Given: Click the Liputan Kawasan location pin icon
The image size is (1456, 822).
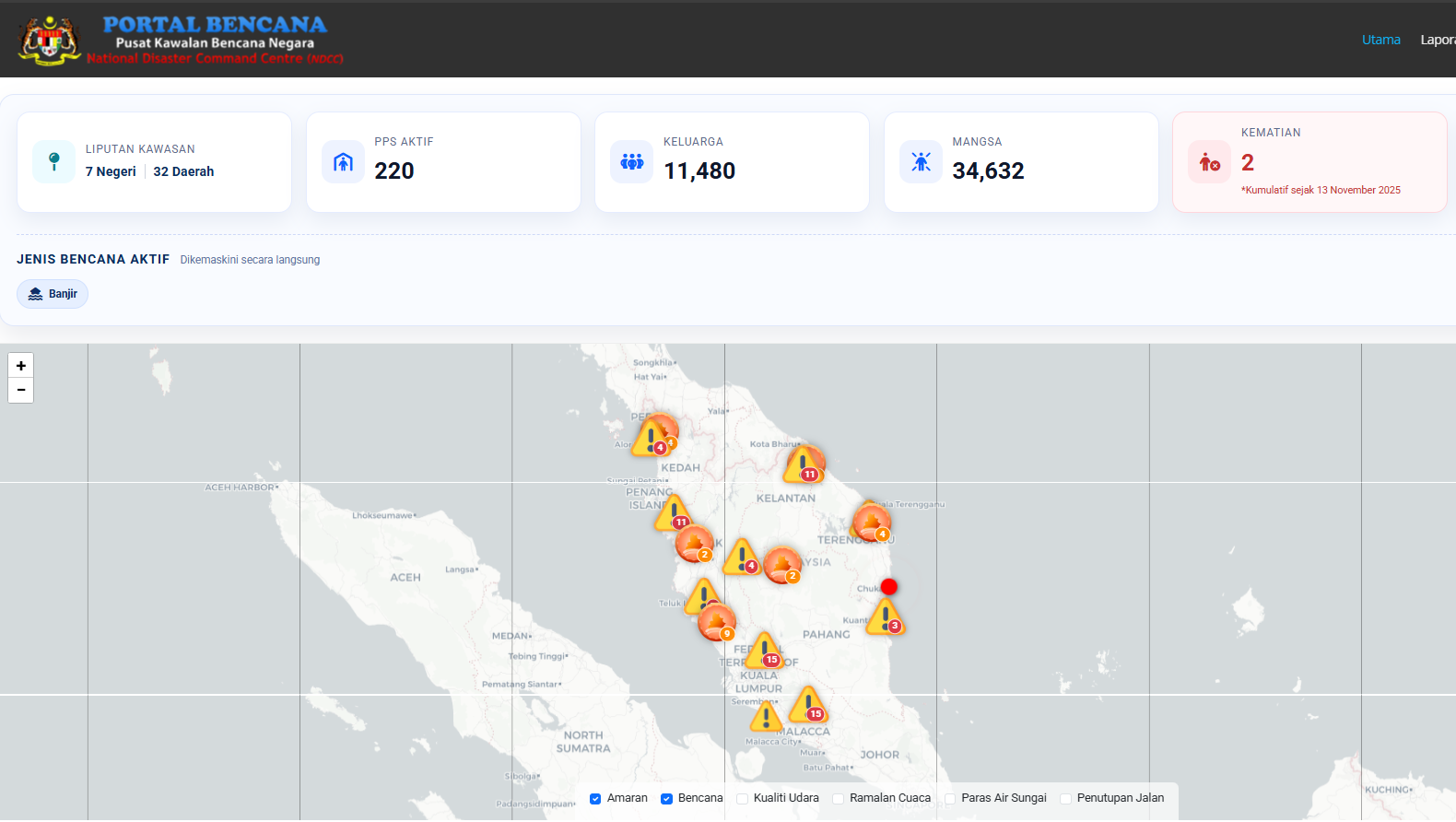Looking at the screenshot, I should pyautogui.click(x=54, y=162).
